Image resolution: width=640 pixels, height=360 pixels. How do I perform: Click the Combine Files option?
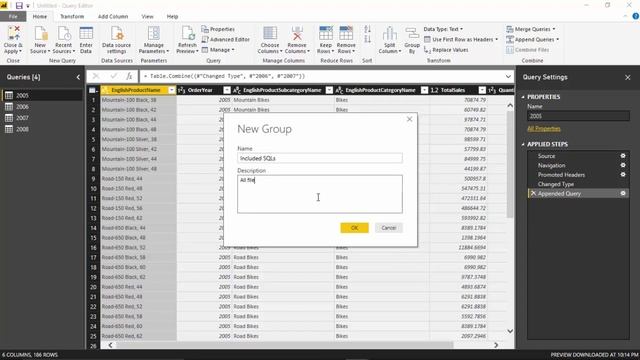pos(527,50)
